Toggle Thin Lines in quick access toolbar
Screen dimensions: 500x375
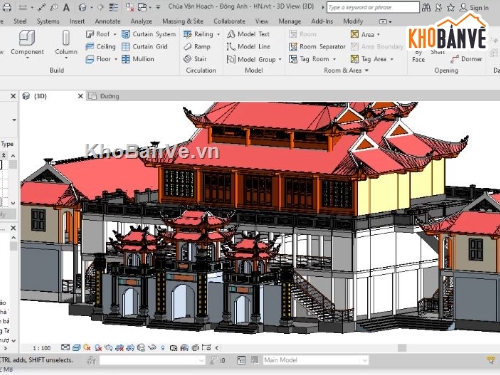tap(113, 7)
